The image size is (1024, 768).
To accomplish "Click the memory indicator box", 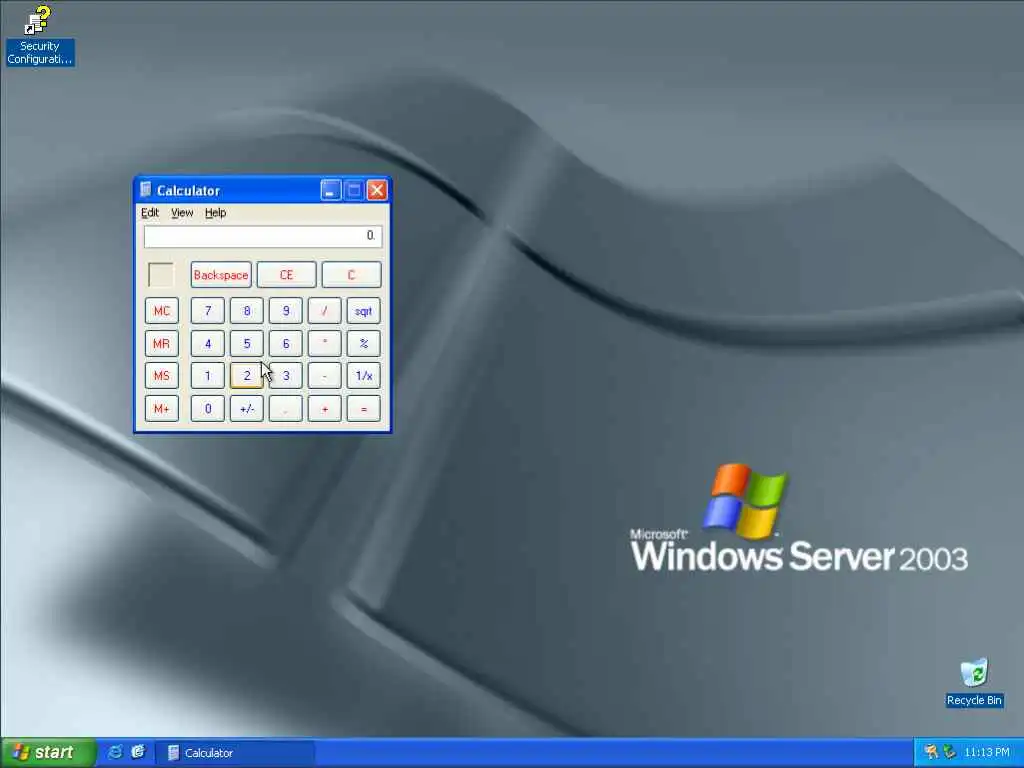I will click(x=161, y=275).
